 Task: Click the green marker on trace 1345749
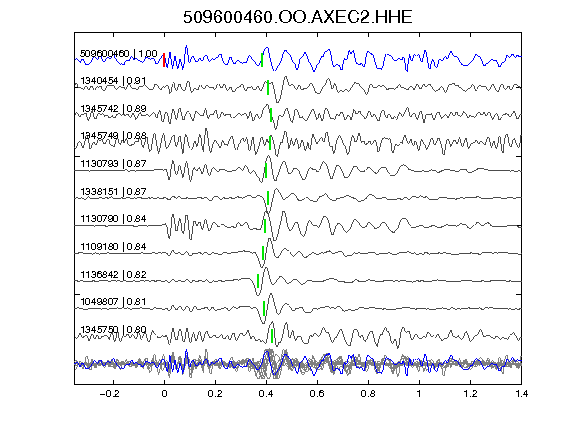270,143
